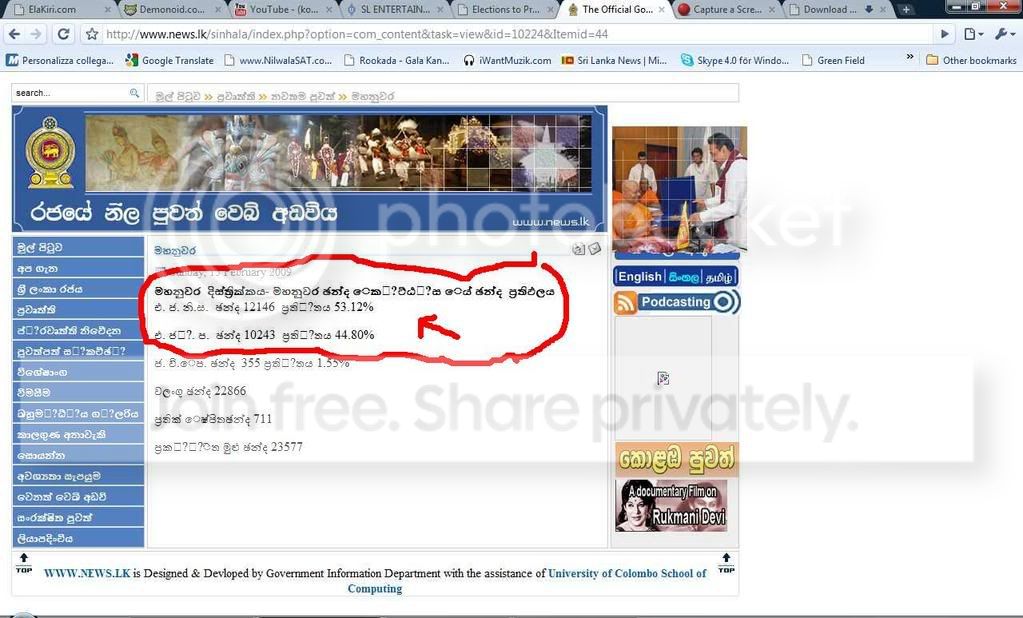Open the page menu next to the wrench
The height and width of the screenshot is (618, 1023).
(973, 34)
